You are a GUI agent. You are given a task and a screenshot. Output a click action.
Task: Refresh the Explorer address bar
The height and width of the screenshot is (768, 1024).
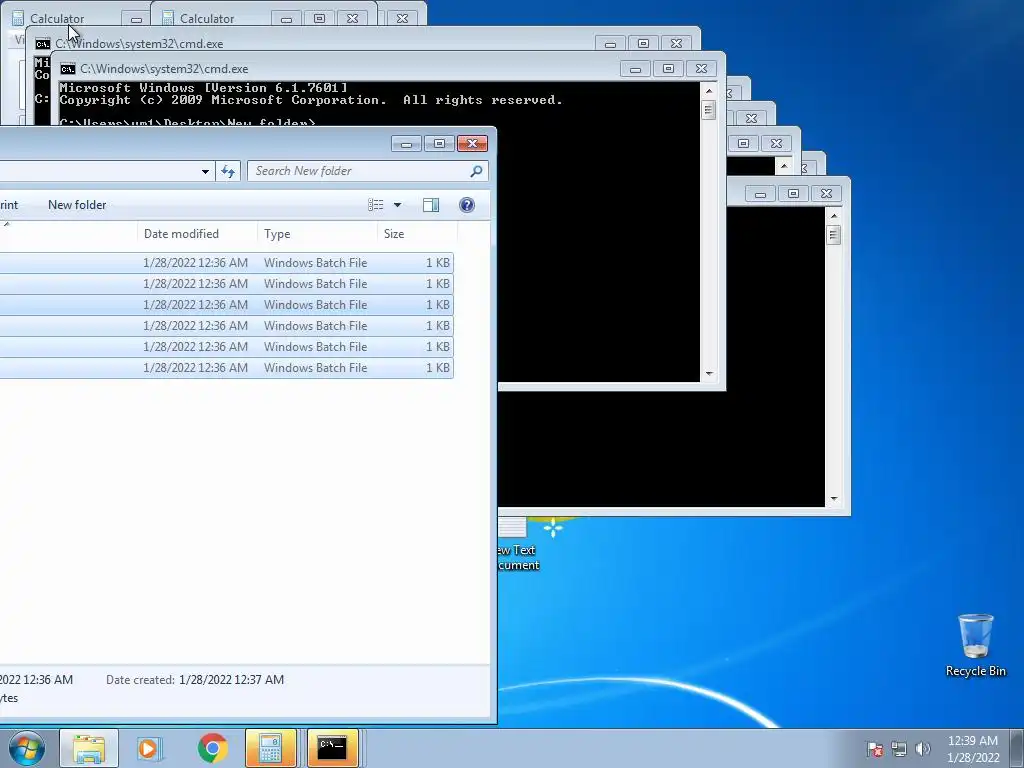[228, 171]
